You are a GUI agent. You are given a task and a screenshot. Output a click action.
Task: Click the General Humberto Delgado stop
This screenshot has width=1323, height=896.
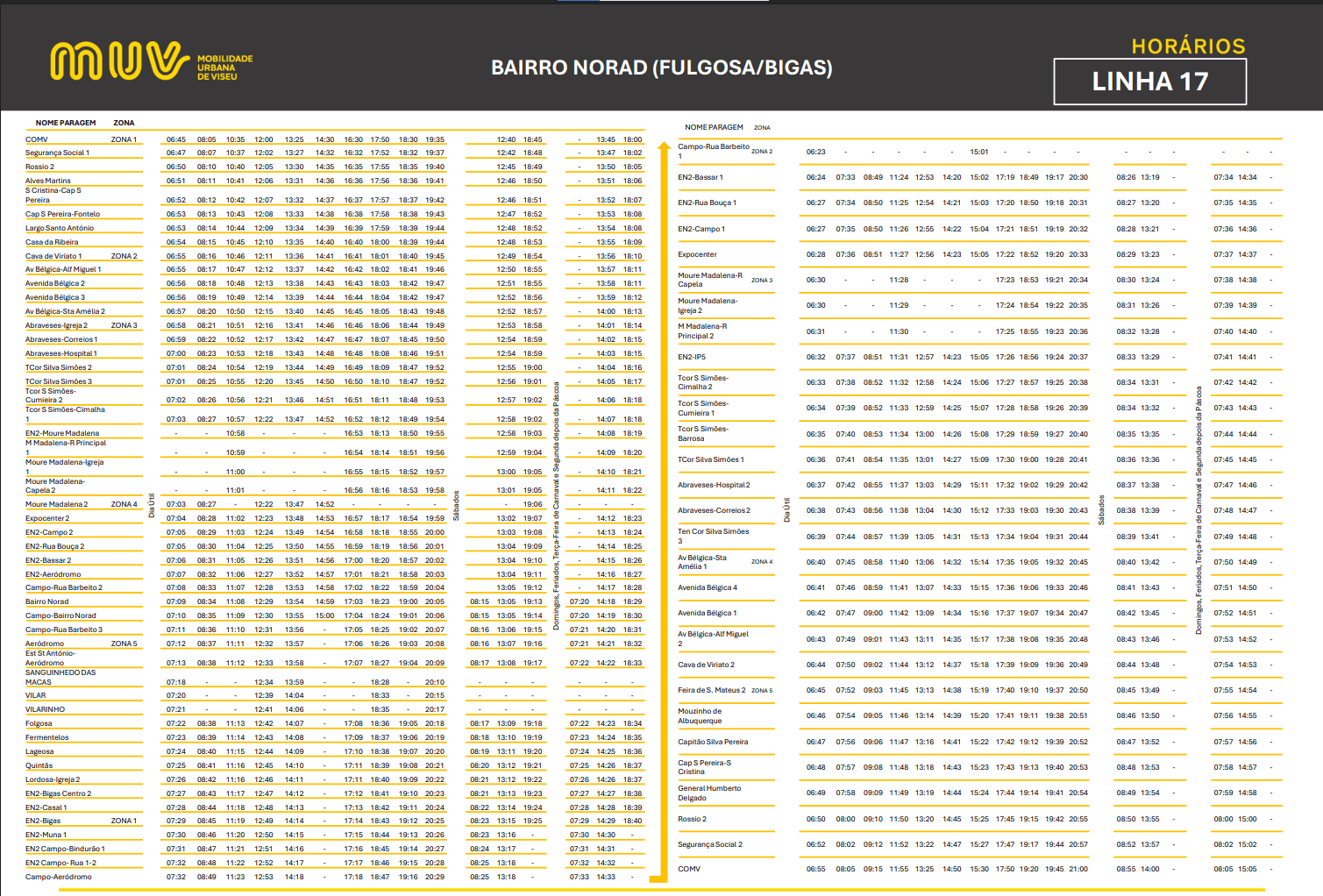pyautogui.click(x=709, y=793)
